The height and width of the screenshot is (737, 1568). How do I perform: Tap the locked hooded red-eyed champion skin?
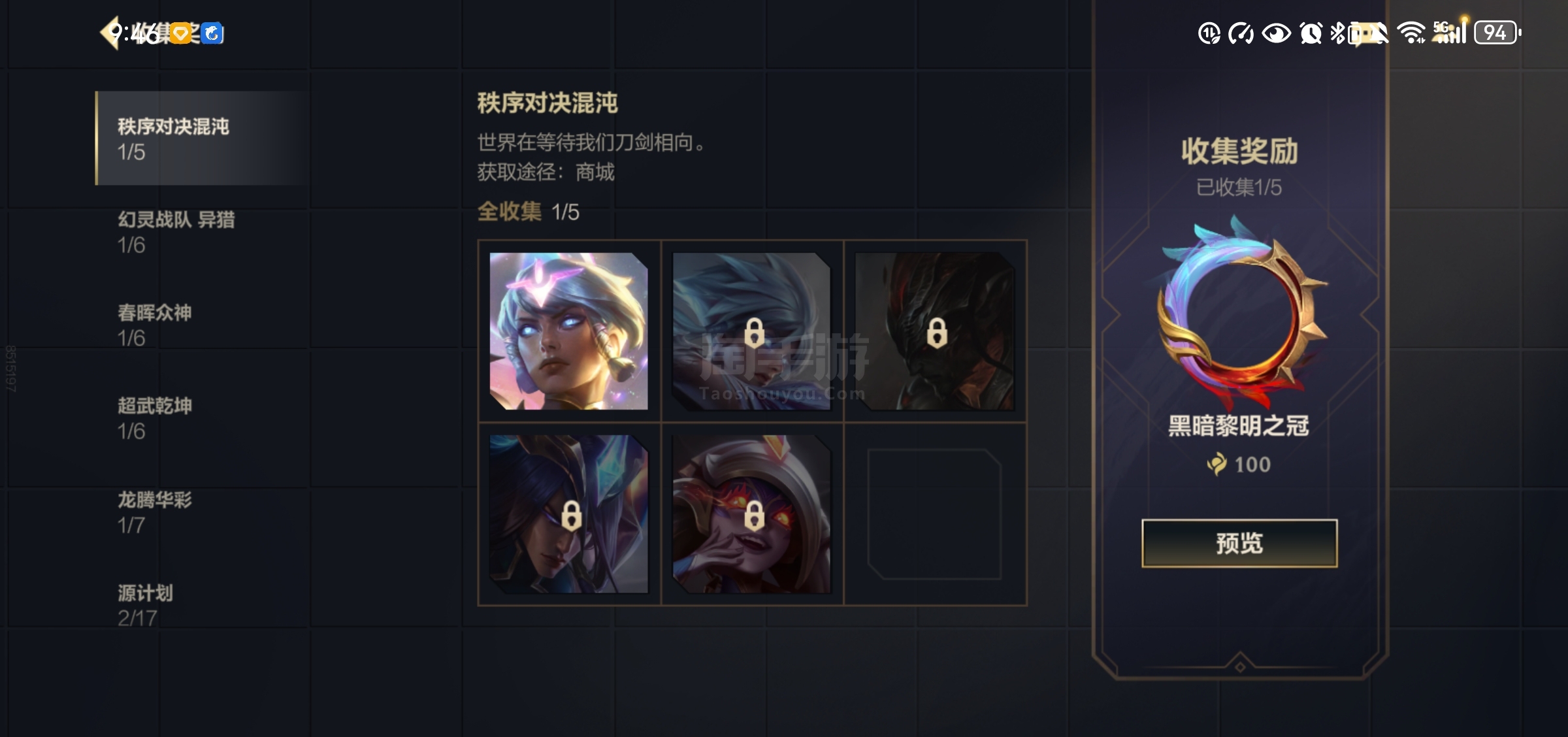pos(752,514)
